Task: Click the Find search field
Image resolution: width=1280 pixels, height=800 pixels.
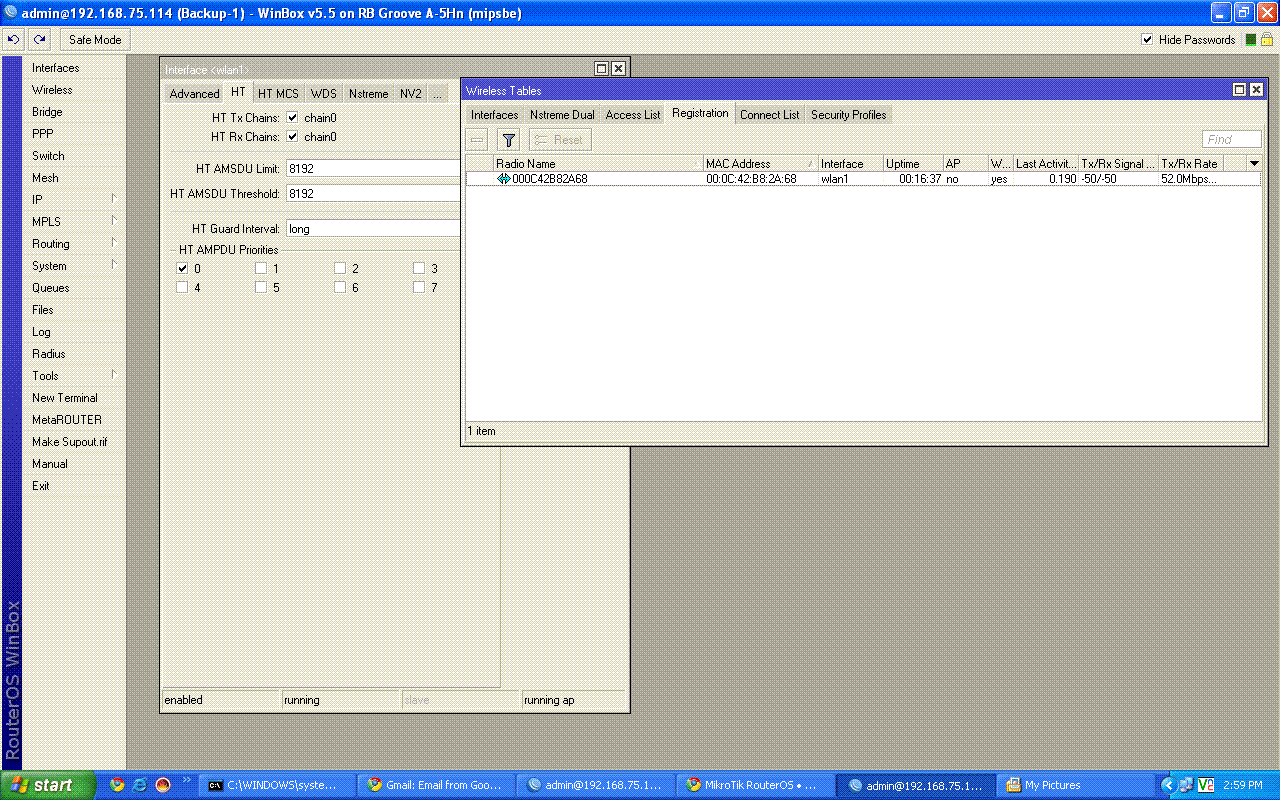Action: pos(1232,140)
